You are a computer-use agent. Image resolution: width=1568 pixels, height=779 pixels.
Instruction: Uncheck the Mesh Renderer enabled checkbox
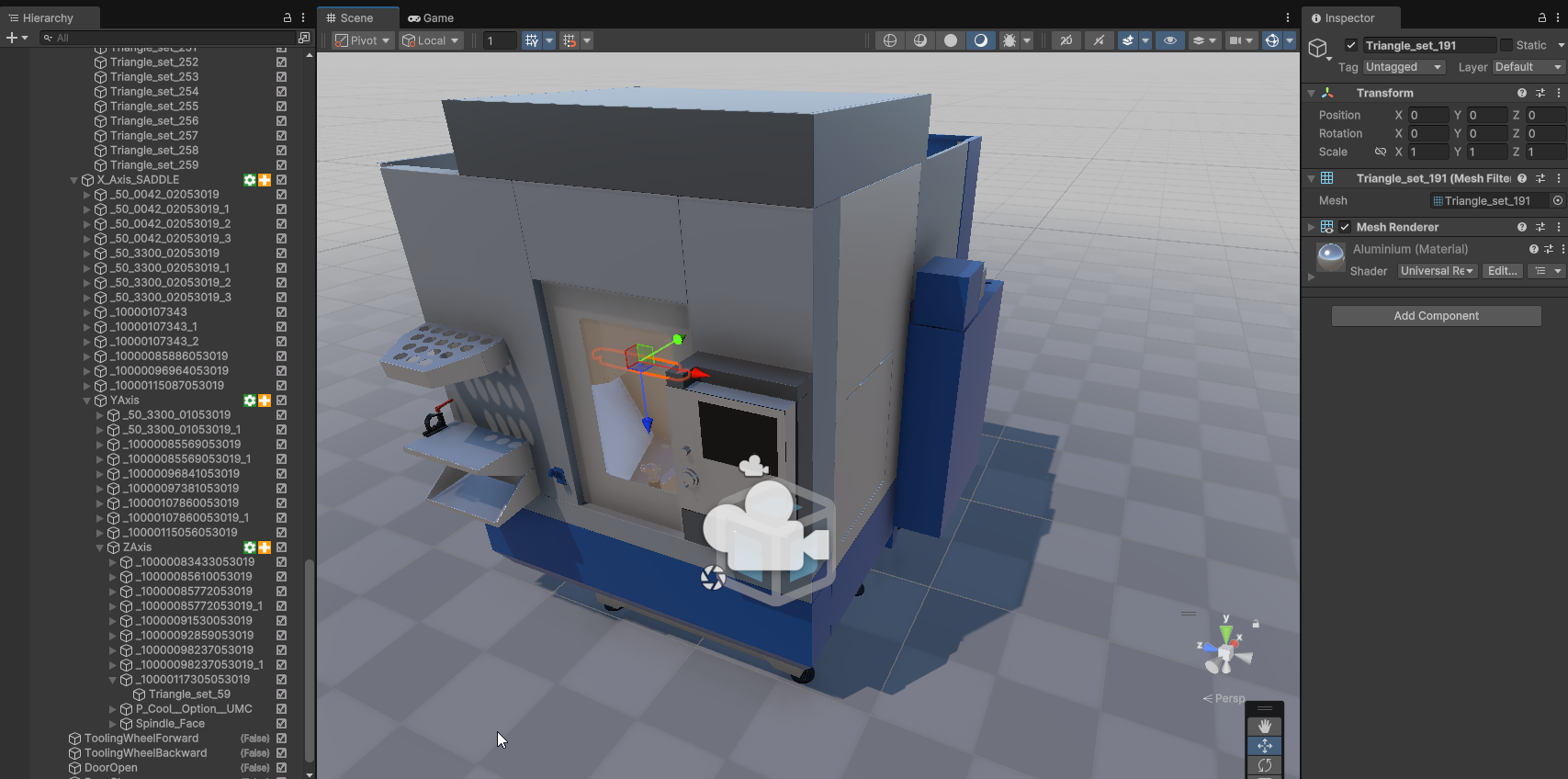point(1345,227)
